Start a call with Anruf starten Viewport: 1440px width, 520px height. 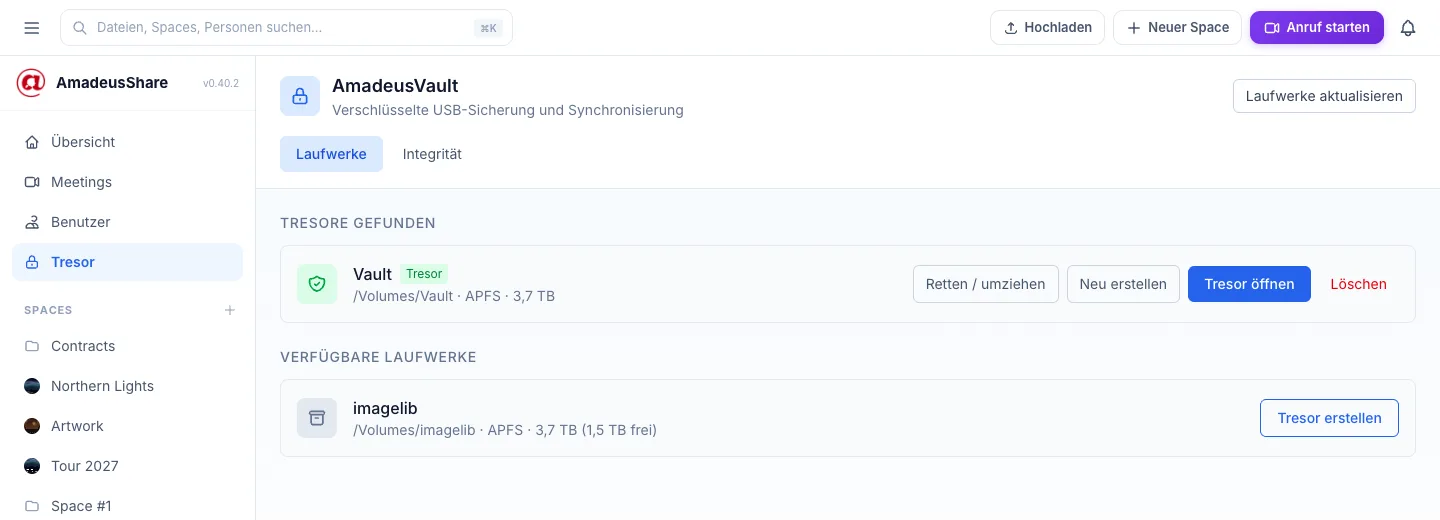(x=1317, y=28)
